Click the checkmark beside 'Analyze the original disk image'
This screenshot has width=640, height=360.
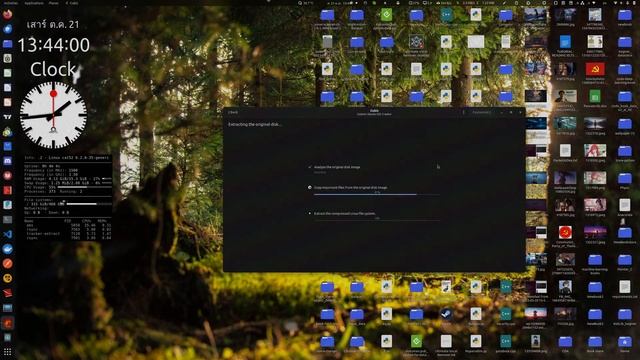310,167
